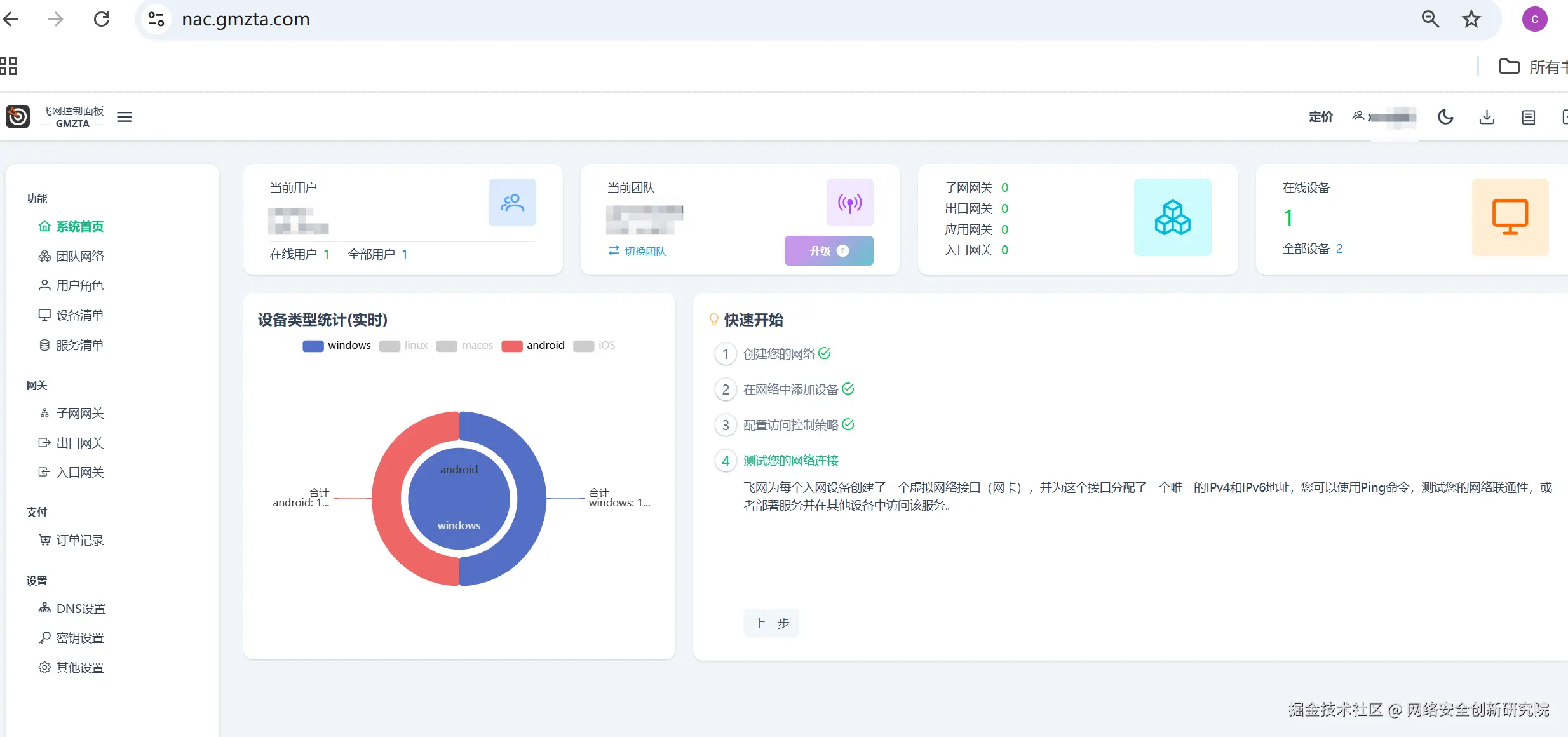This screenshot has width=1568, height=737.
Task: Click the download icon in header
Action: tap(1487, 117)
